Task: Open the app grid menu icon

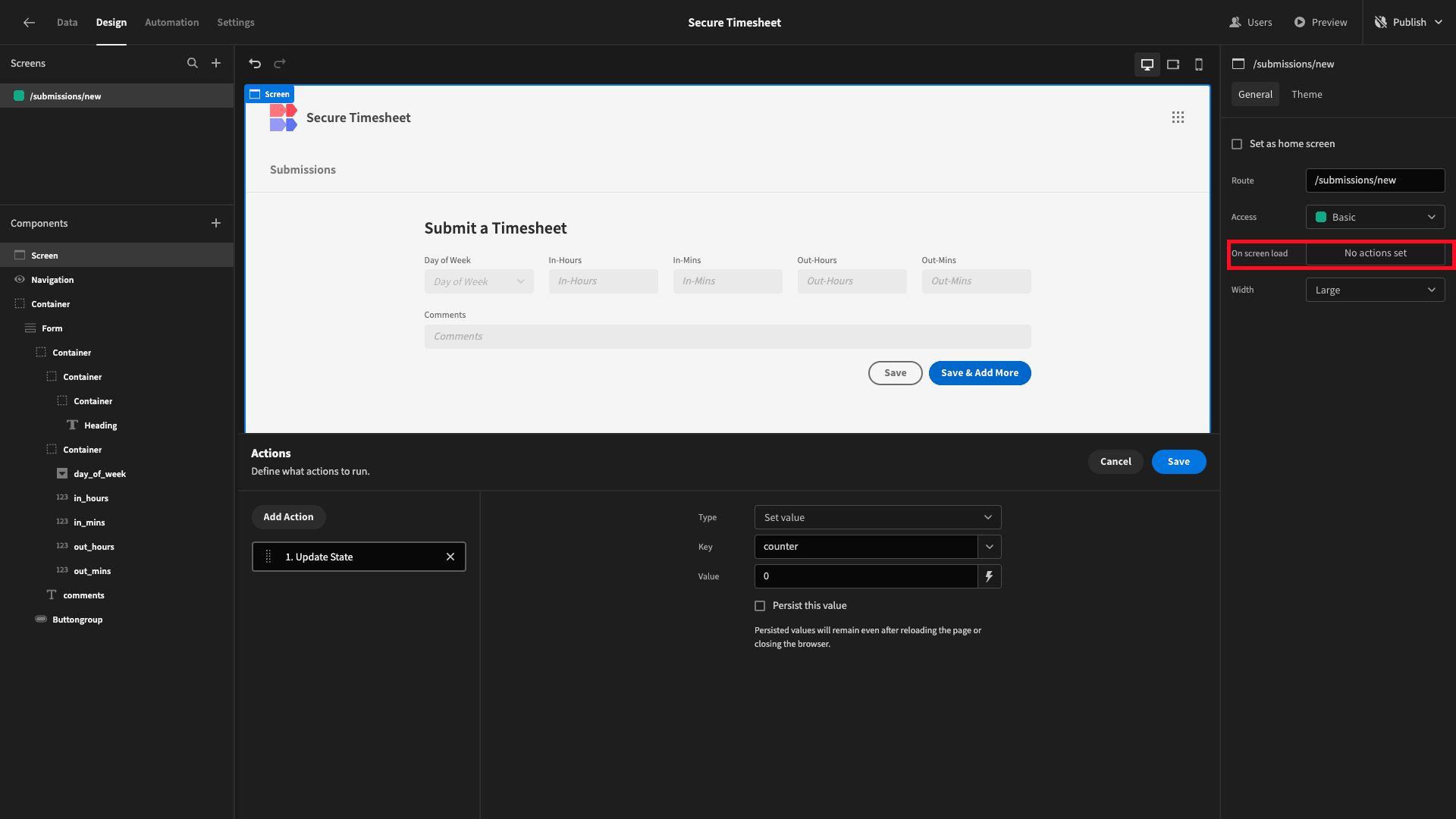Action: coord(1178,118)
